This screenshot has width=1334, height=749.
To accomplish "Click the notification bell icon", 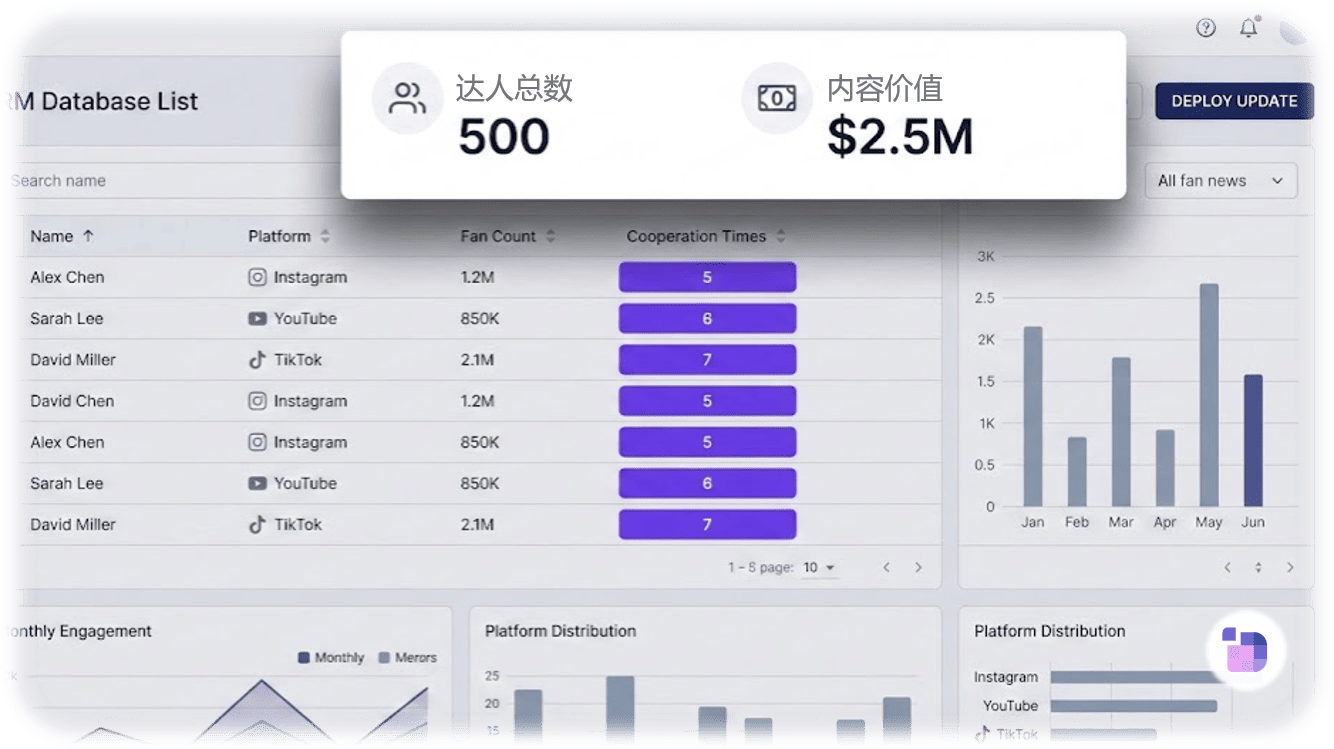I will point(1249,28).
